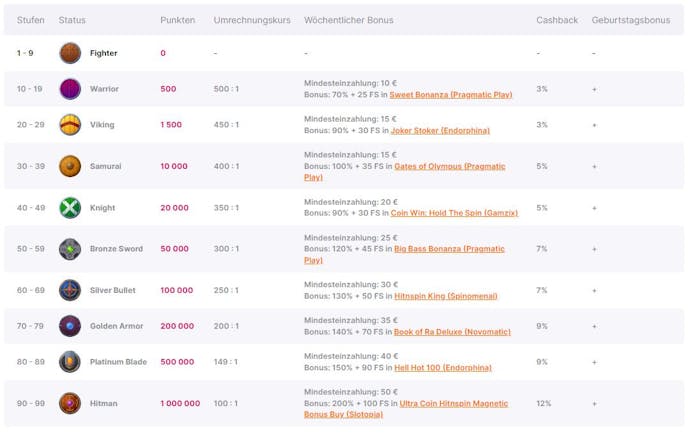Click the Fighter status badge icon
700x433 pixels.
(70, 53)
